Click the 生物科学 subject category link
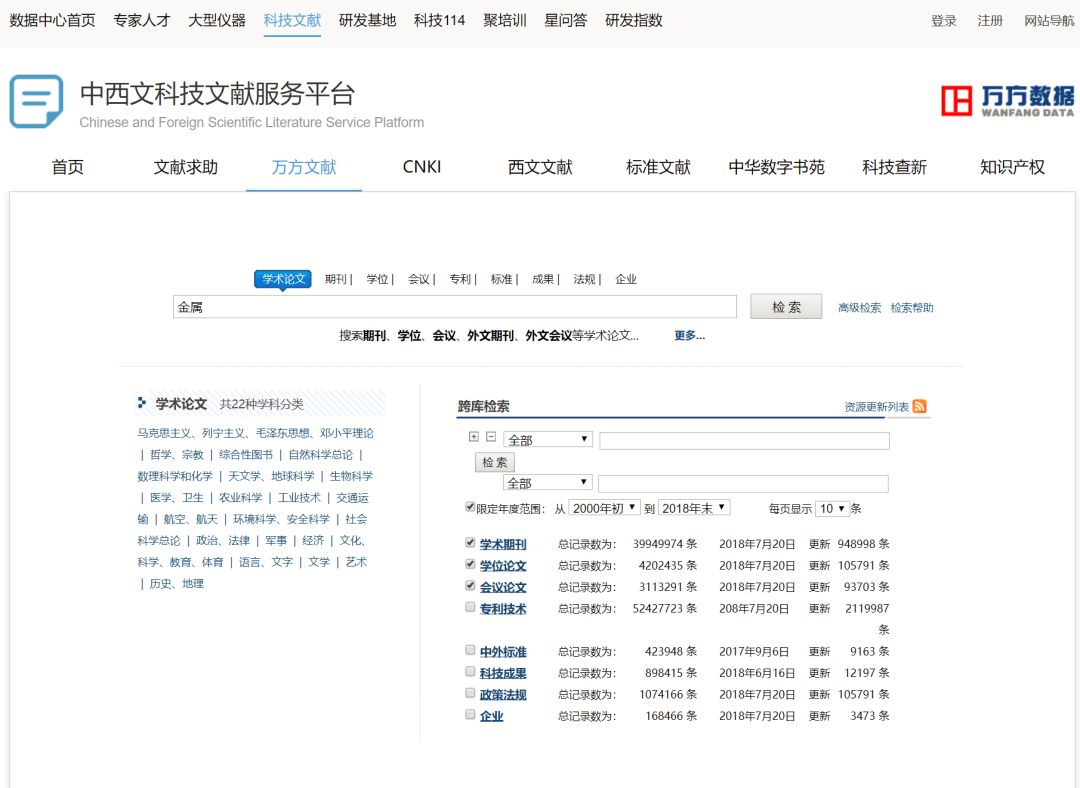This screenshot has height=788, width=1080. pyautogui.click(x=351, y=476)
